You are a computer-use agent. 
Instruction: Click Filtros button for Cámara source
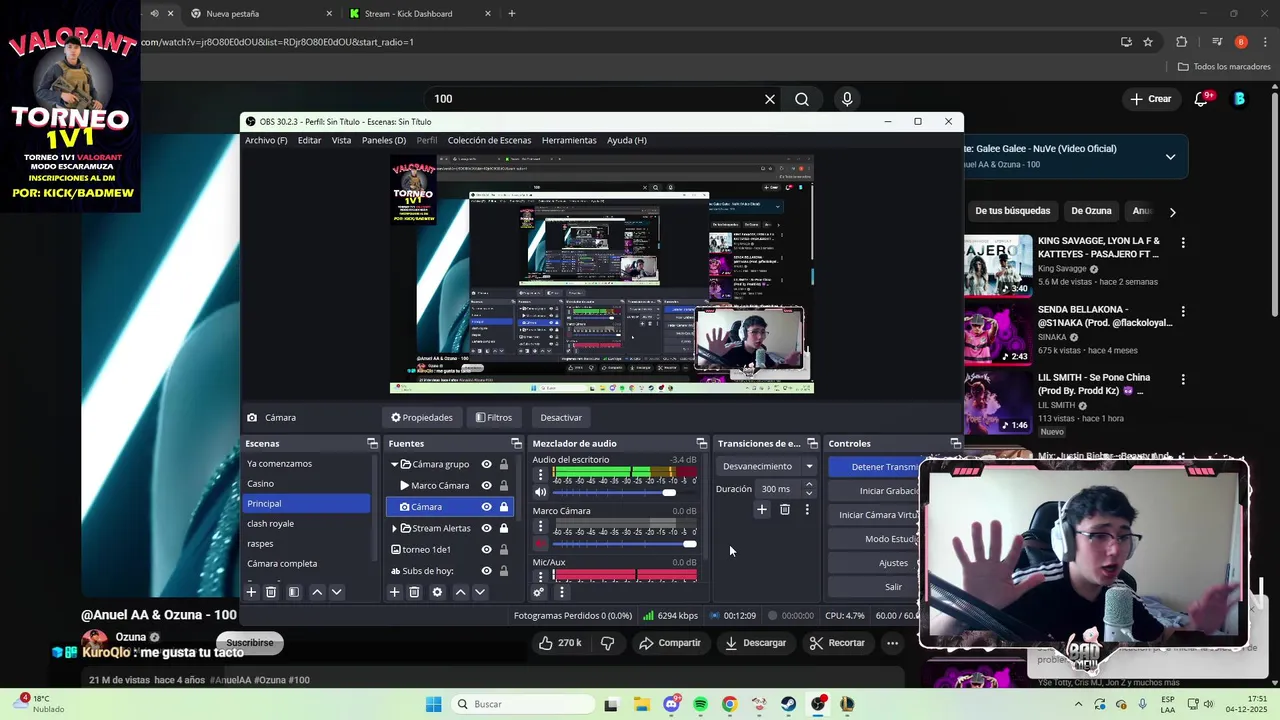(x=494, y=417)
